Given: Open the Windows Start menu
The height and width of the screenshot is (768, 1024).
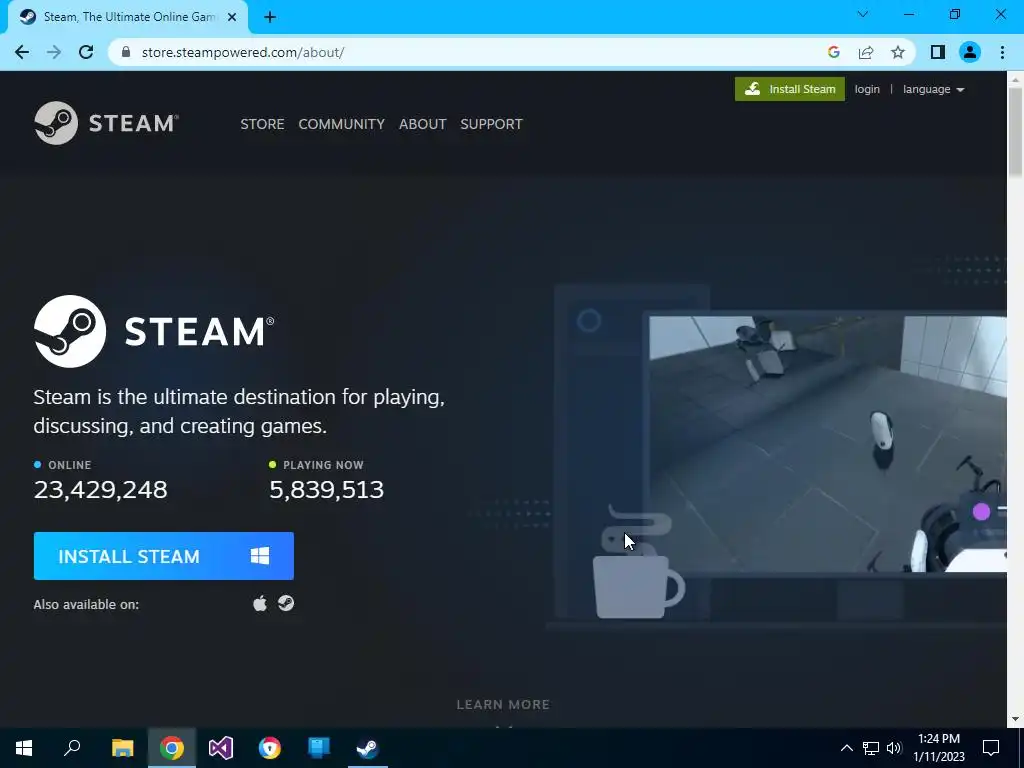Looking at the screenshot, I should click(x=24, y=748).
